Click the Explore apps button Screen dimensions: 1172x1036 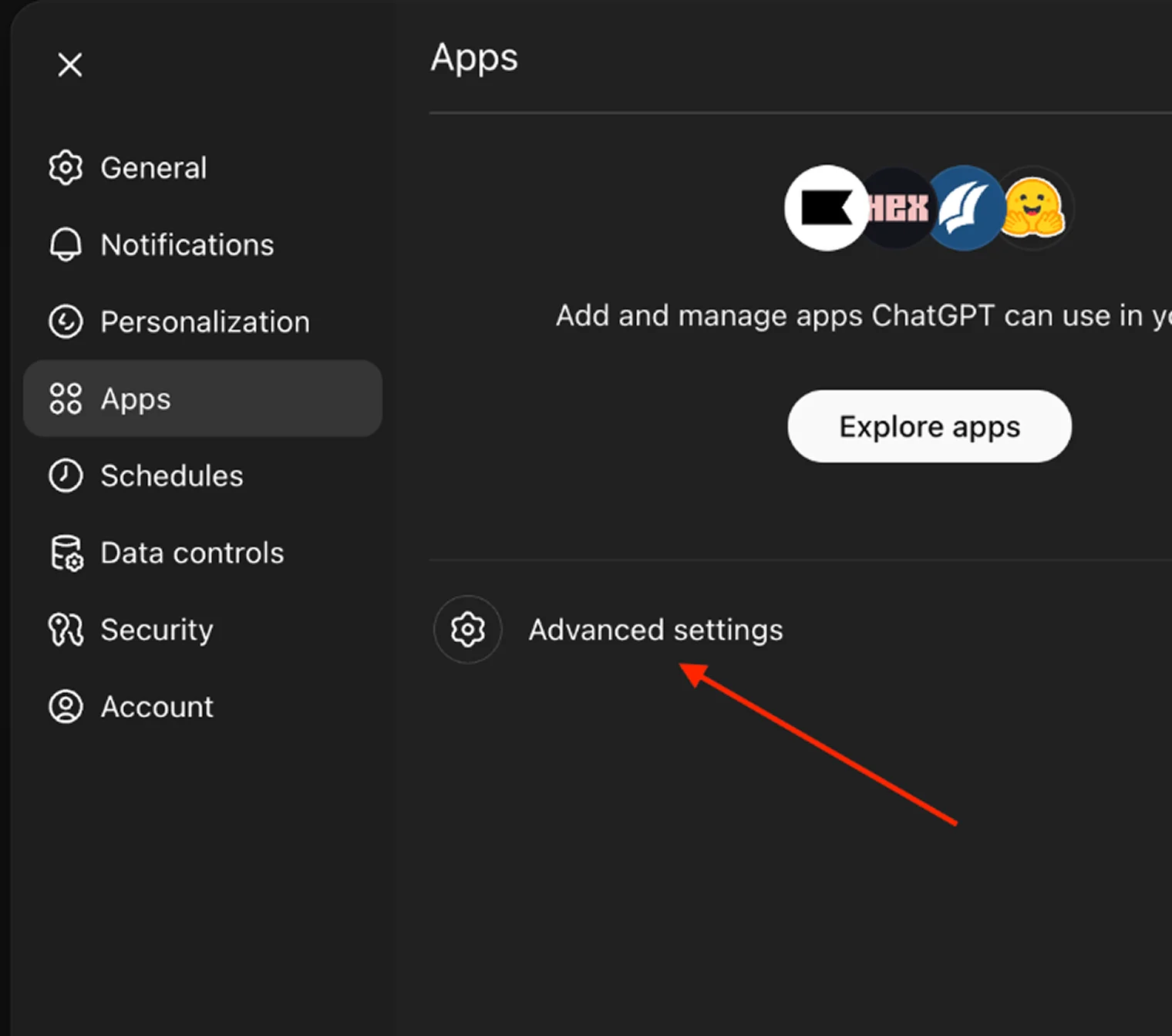pyautogui.click(x=928, y=426)
